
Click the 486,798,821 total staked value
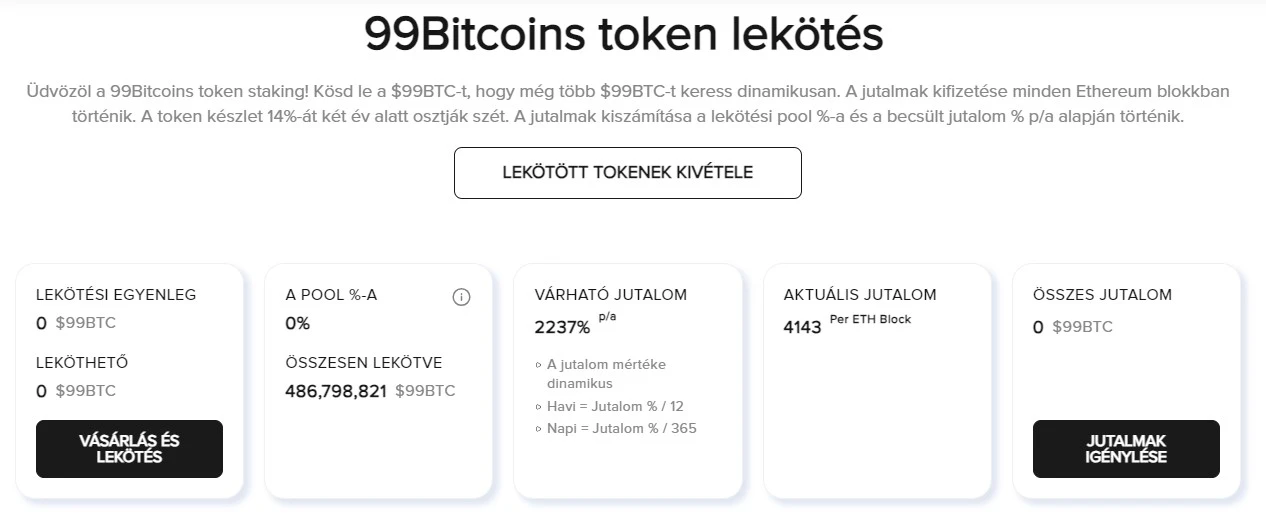pos(336,391)
